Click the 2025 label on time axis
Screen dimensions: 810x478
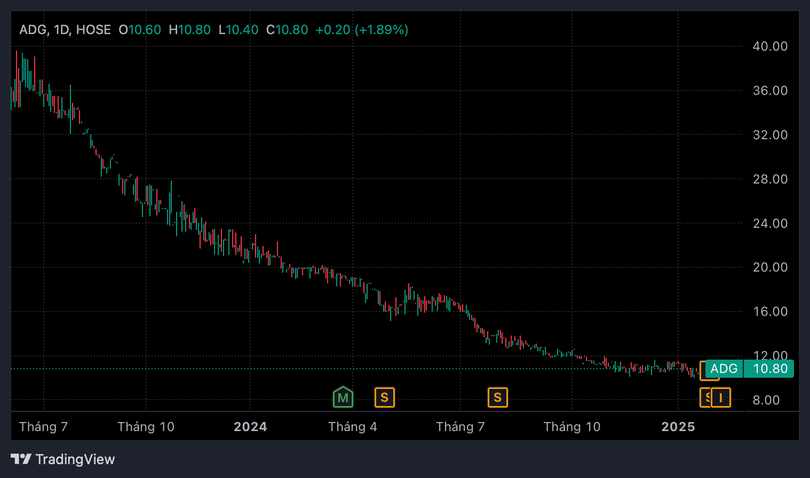coord(678,426)
